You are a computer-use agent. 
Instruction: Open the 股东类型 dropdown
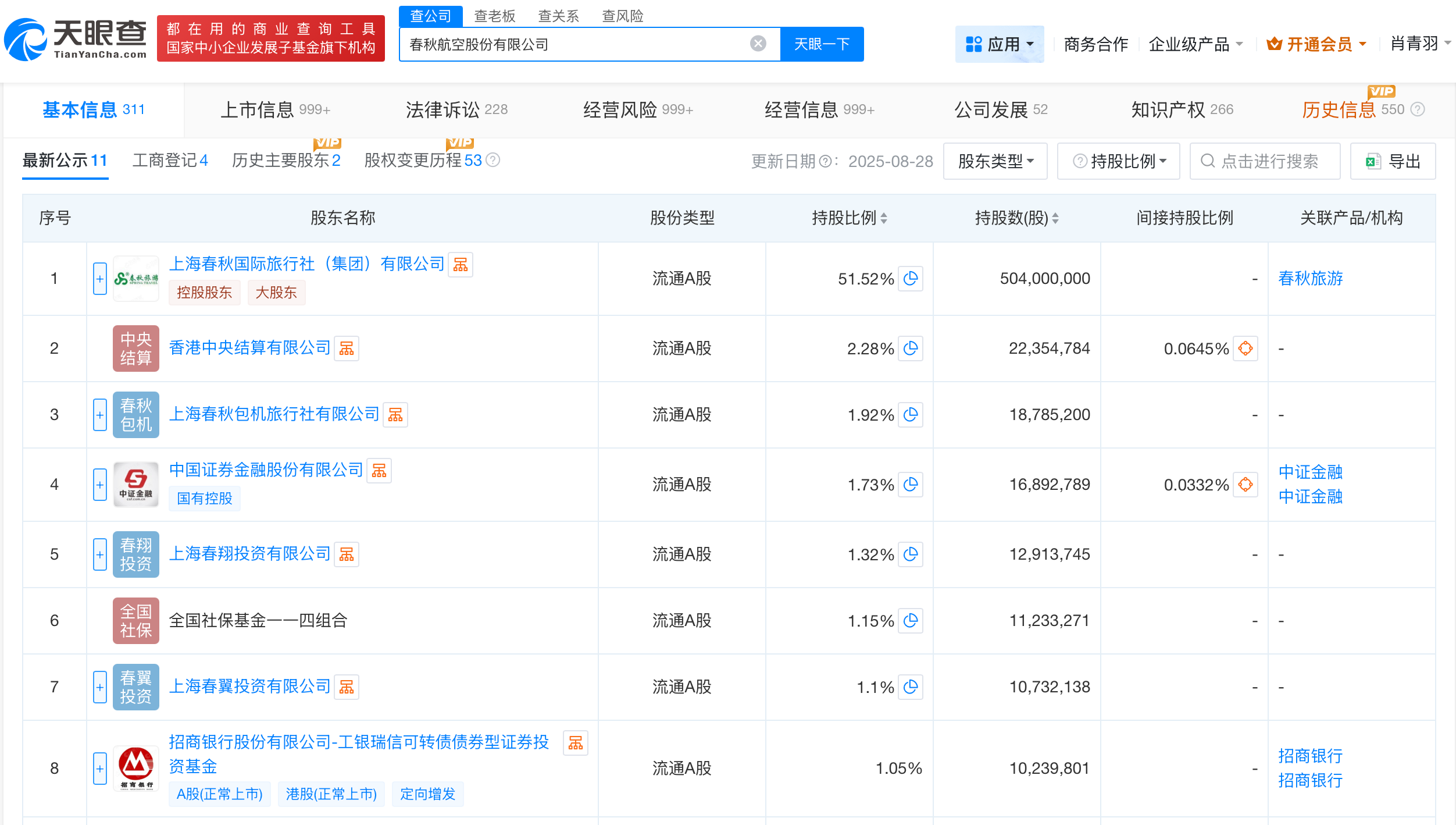pos(995,161)
